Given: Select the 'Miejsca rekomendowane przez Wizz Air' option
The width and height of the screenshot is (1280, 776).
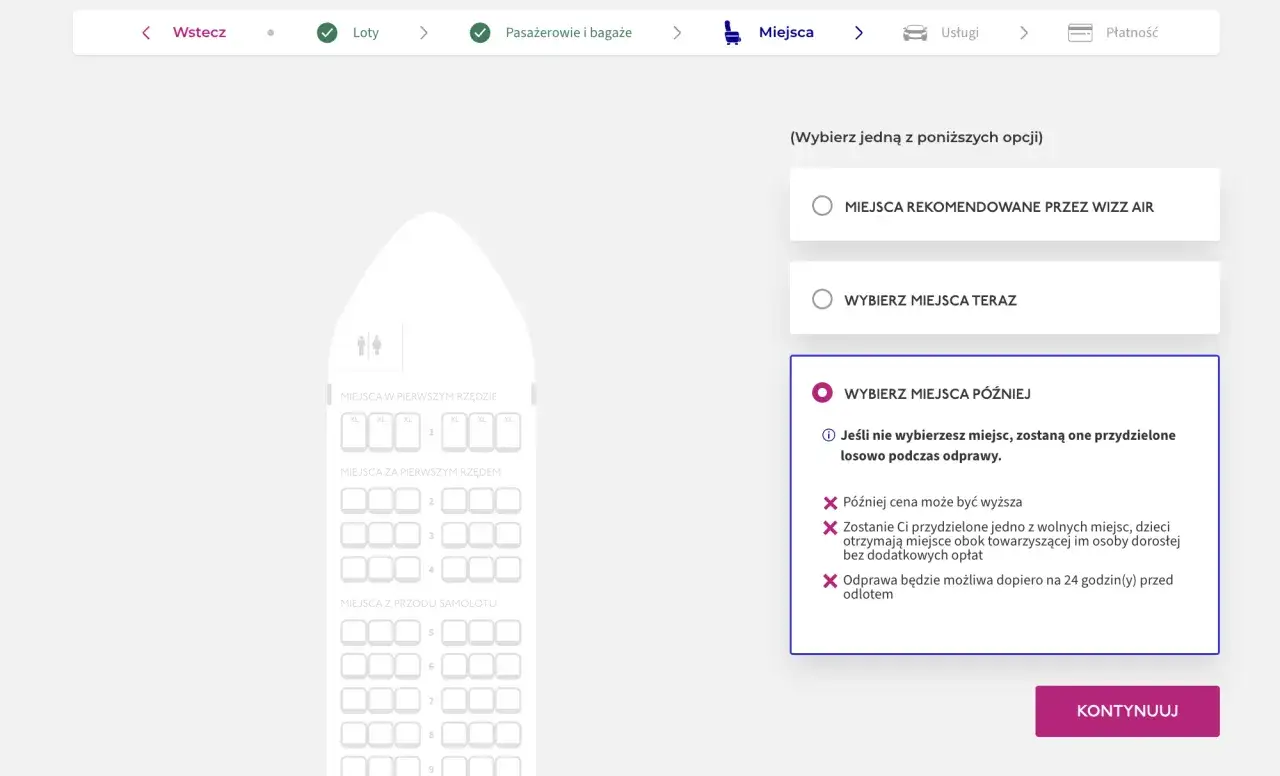Looking at the screenshot, I should (x=822, y=205).
